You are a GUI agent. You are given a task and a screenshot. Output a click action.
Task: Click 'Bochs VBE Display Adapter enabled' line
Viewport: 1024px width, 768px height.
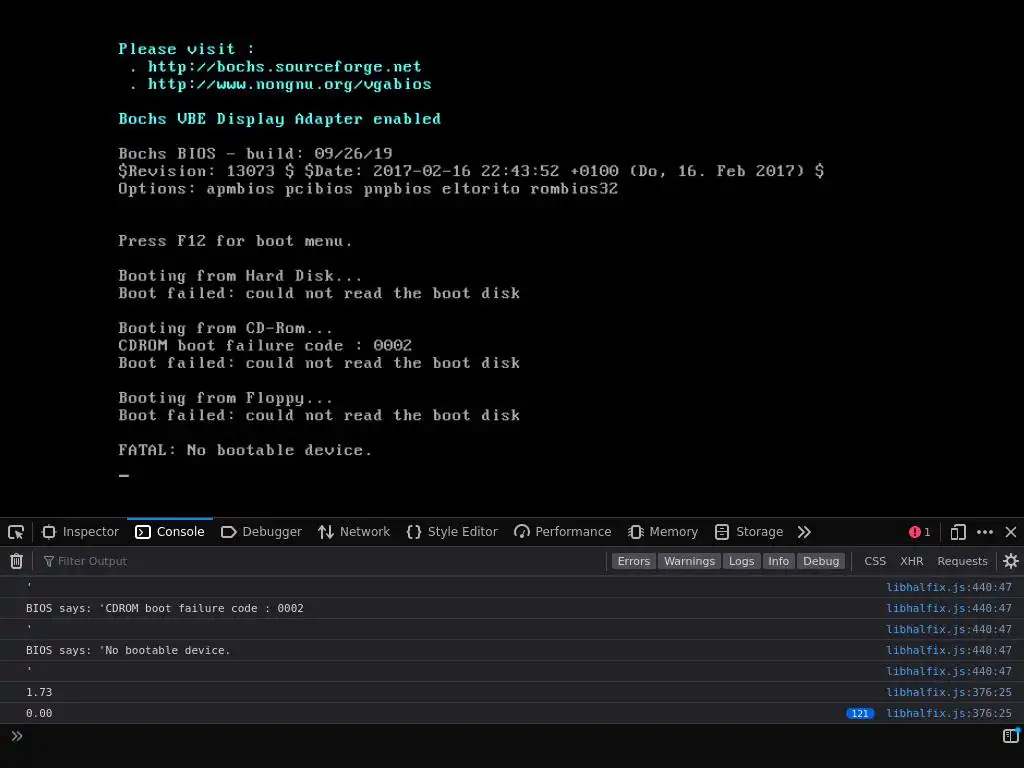pyautogui.click(x=280, y=119)
